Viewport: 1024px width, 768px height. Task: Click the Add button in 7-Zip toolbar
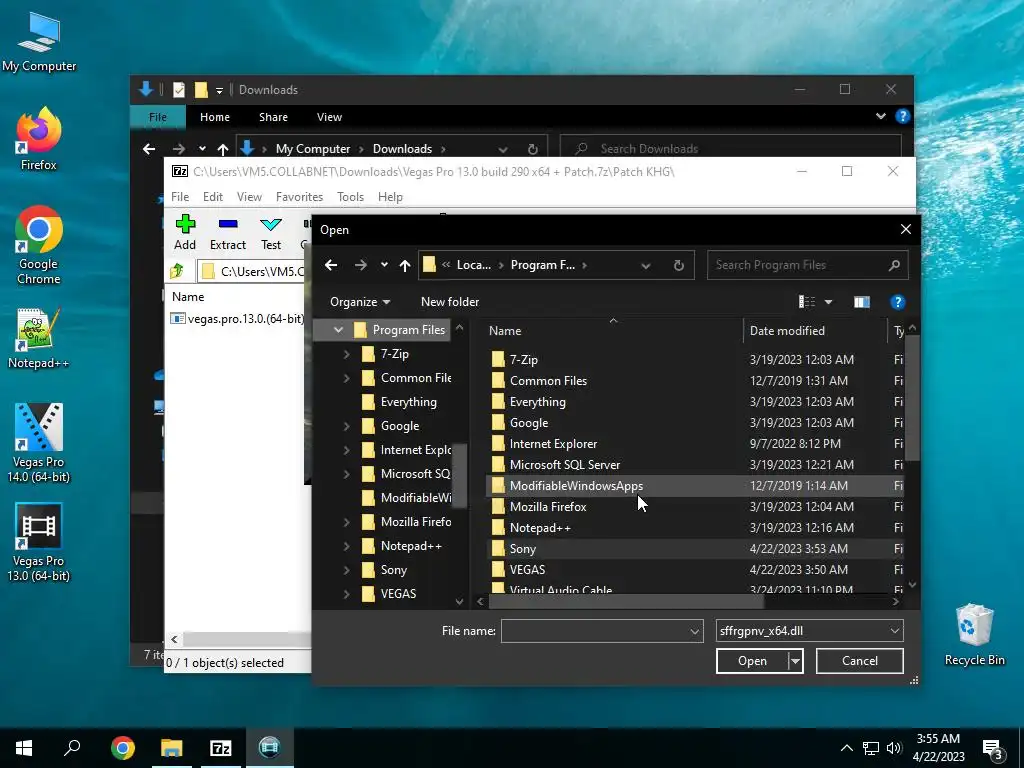pyautogui.click(x=185, y=232)
